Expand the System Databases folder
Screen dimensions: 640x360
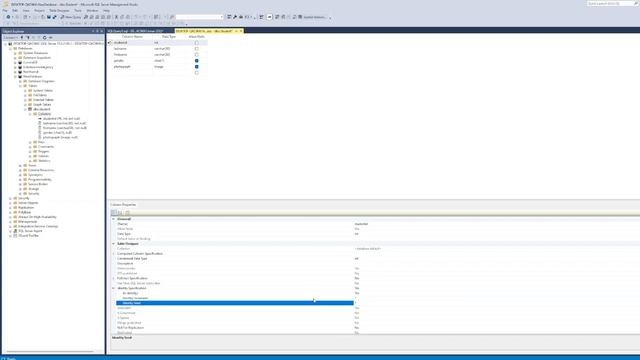[x=16, y=53]
